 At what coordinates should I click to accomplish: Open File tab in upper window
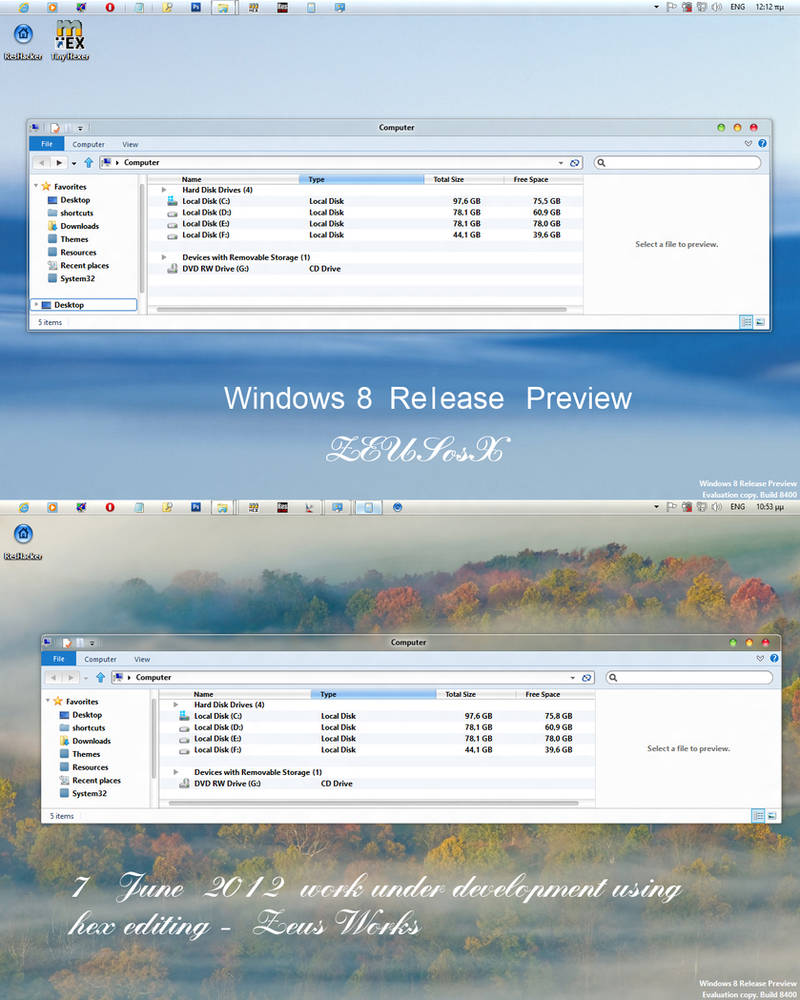(47, 144)
